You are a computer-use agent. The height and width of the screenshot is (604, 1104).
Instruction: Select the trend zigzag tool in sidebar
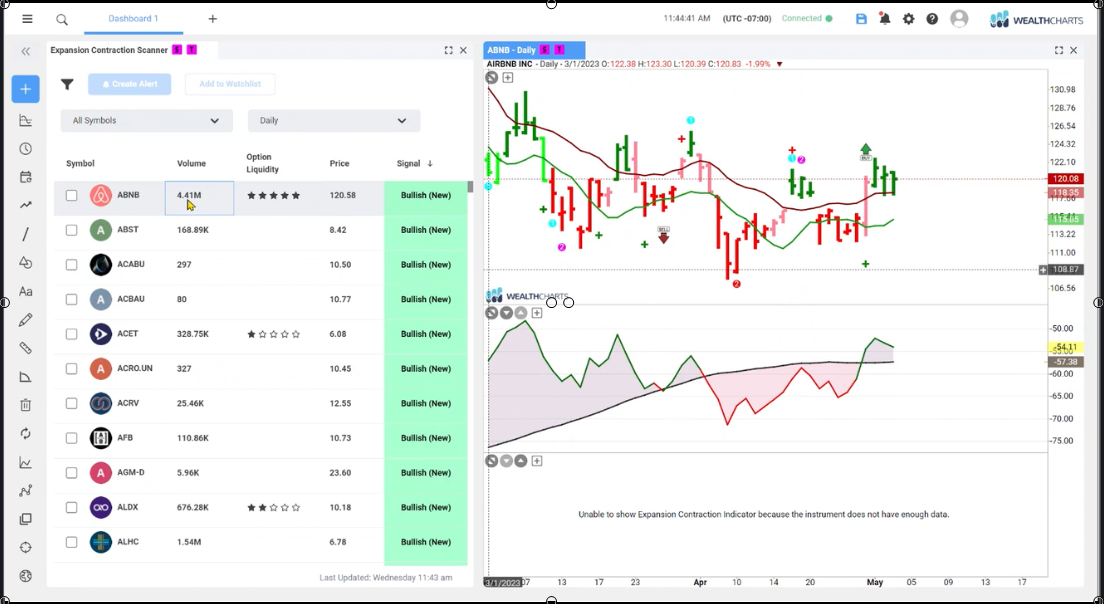(25, 206)
